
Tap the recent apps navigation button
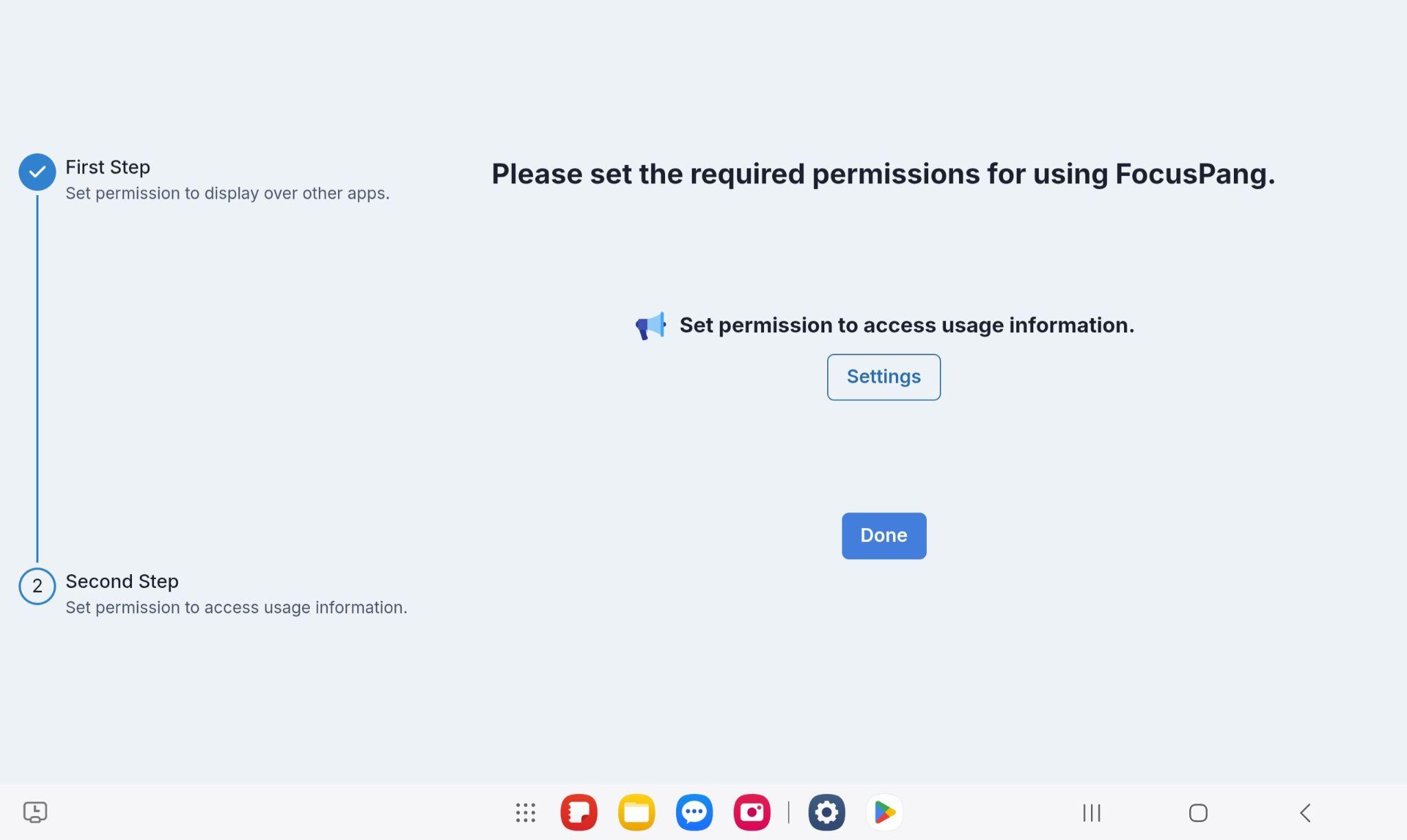(x=1091, y=813)
